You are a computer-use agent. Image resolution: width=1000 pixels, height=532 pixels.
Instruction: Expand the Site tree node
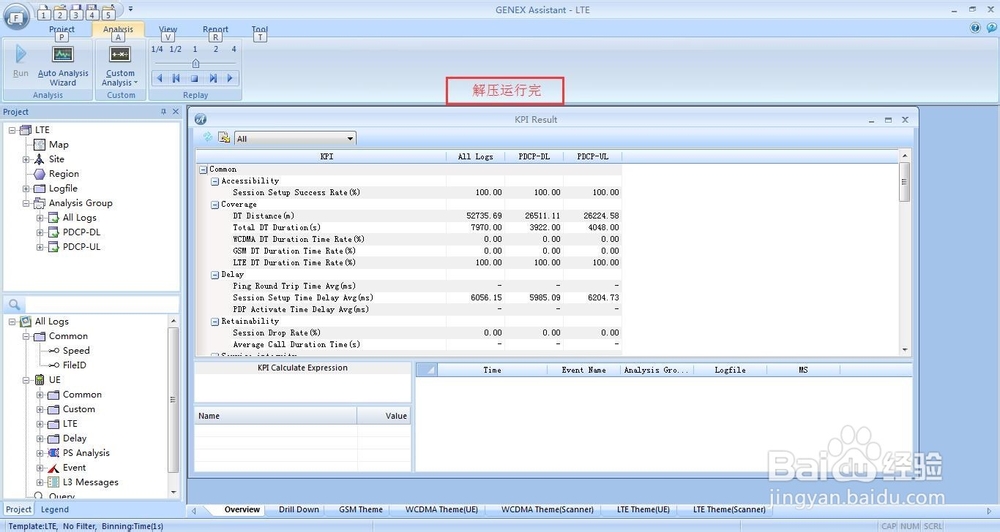click(26, 159)
